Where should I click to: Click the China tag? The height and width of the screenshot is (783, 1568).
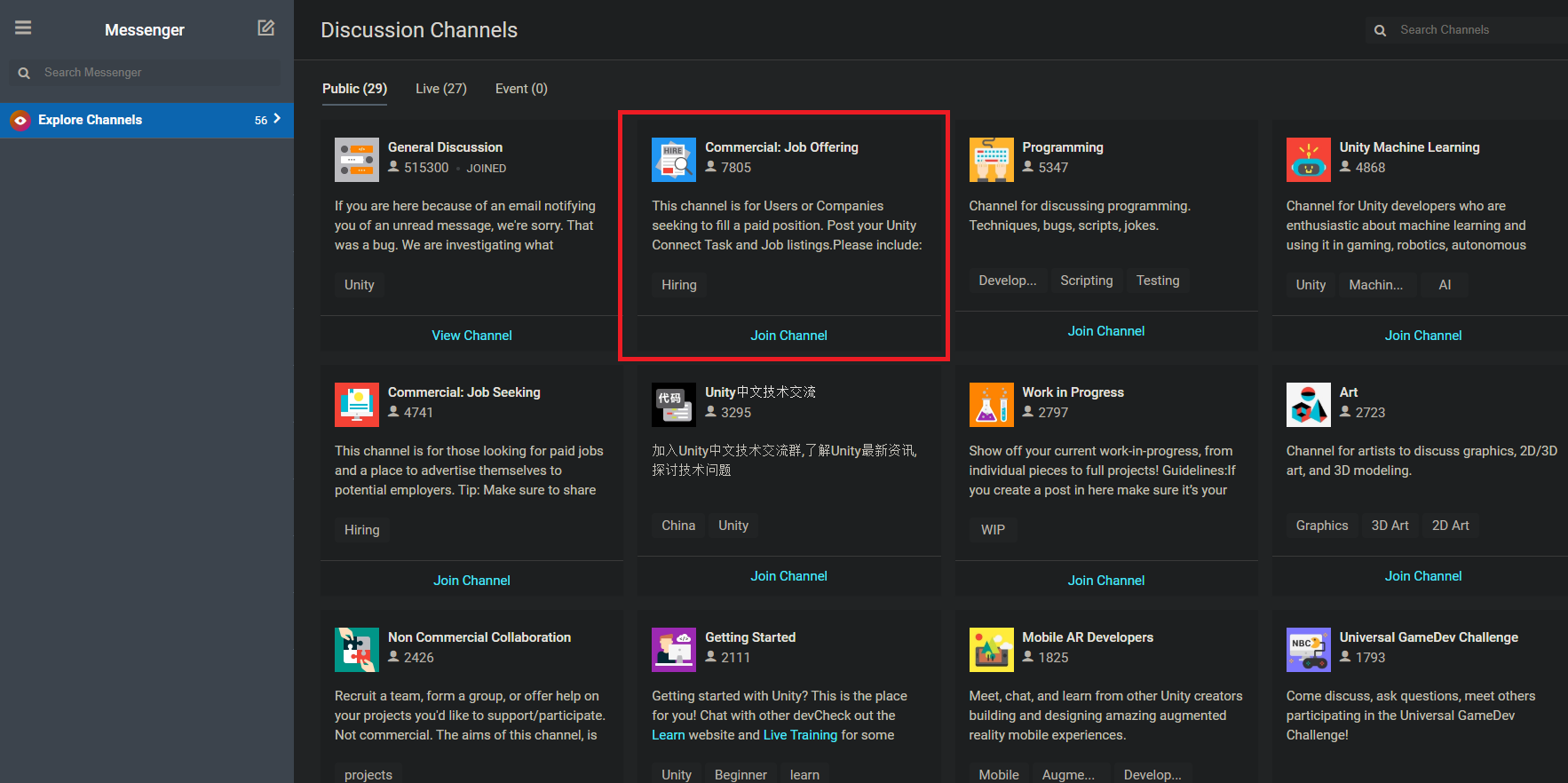pyautogui.click(x=678, y=526)
